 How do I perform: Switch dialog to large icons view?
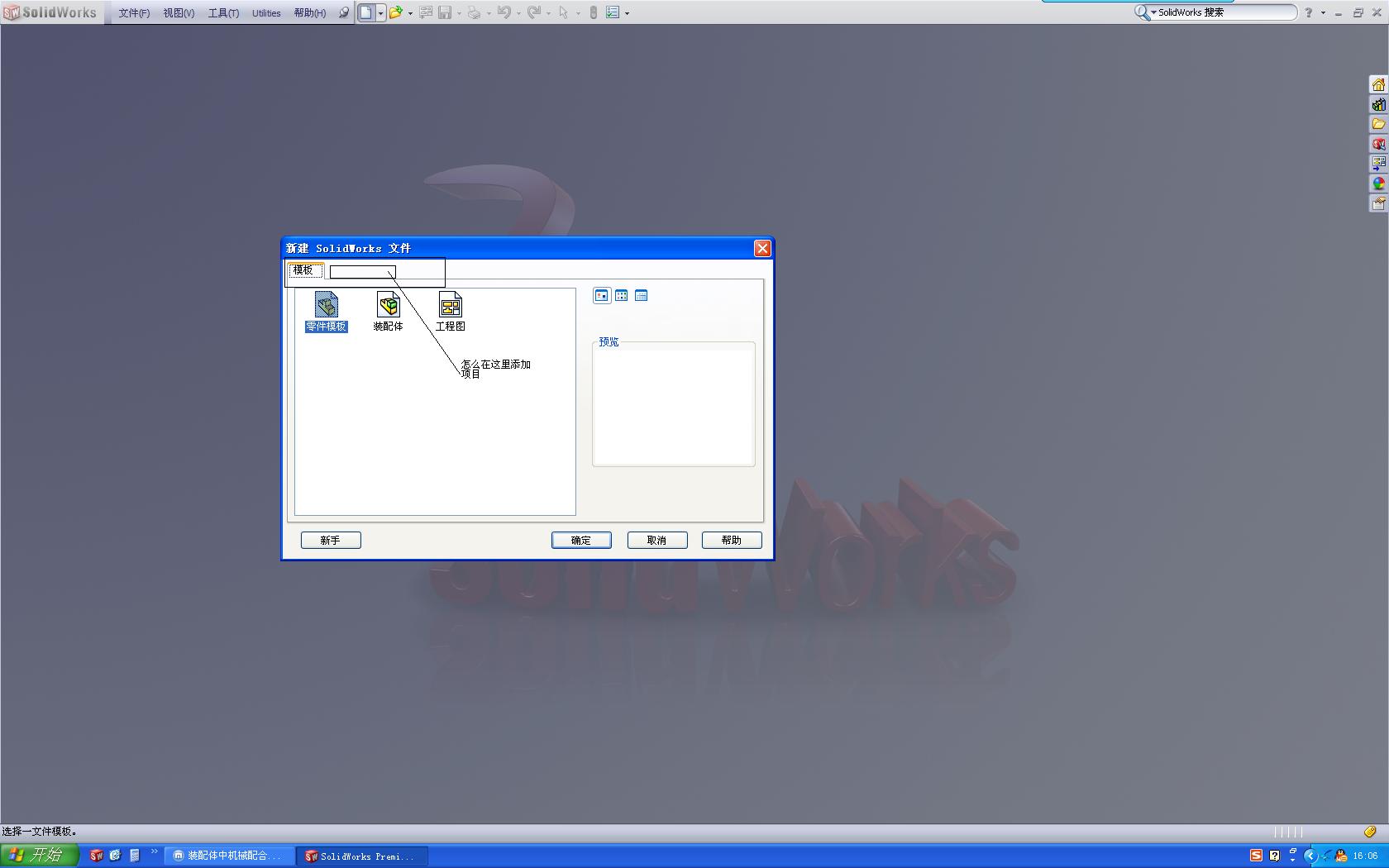[602, 295]
